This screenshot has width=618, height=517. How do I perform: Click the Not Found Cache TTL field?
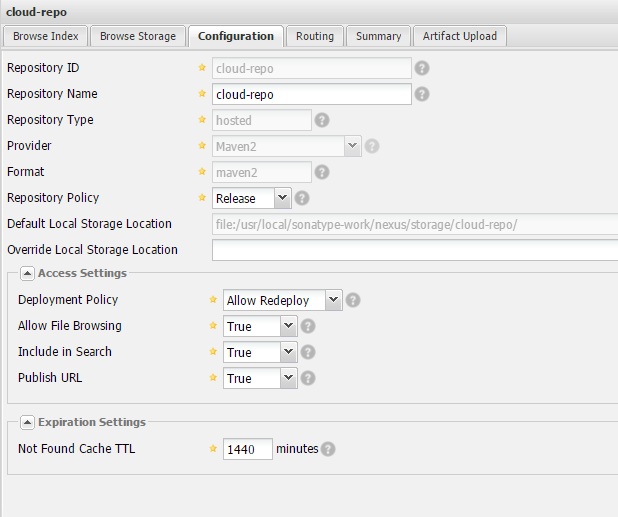247,450
